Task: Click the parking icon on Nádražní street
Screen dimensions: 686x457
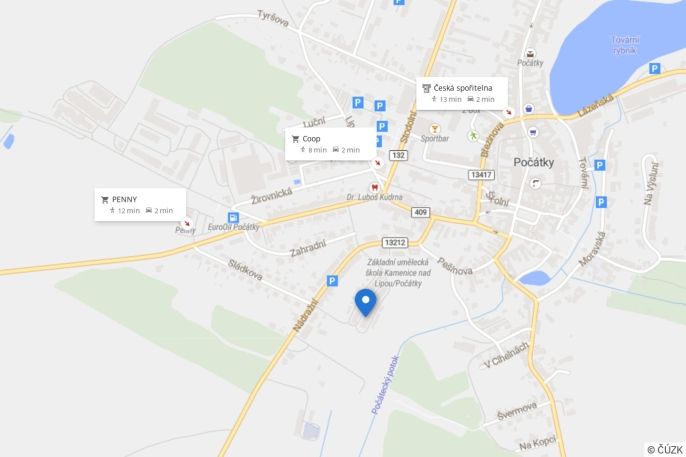Action: (x=332, y=281)
